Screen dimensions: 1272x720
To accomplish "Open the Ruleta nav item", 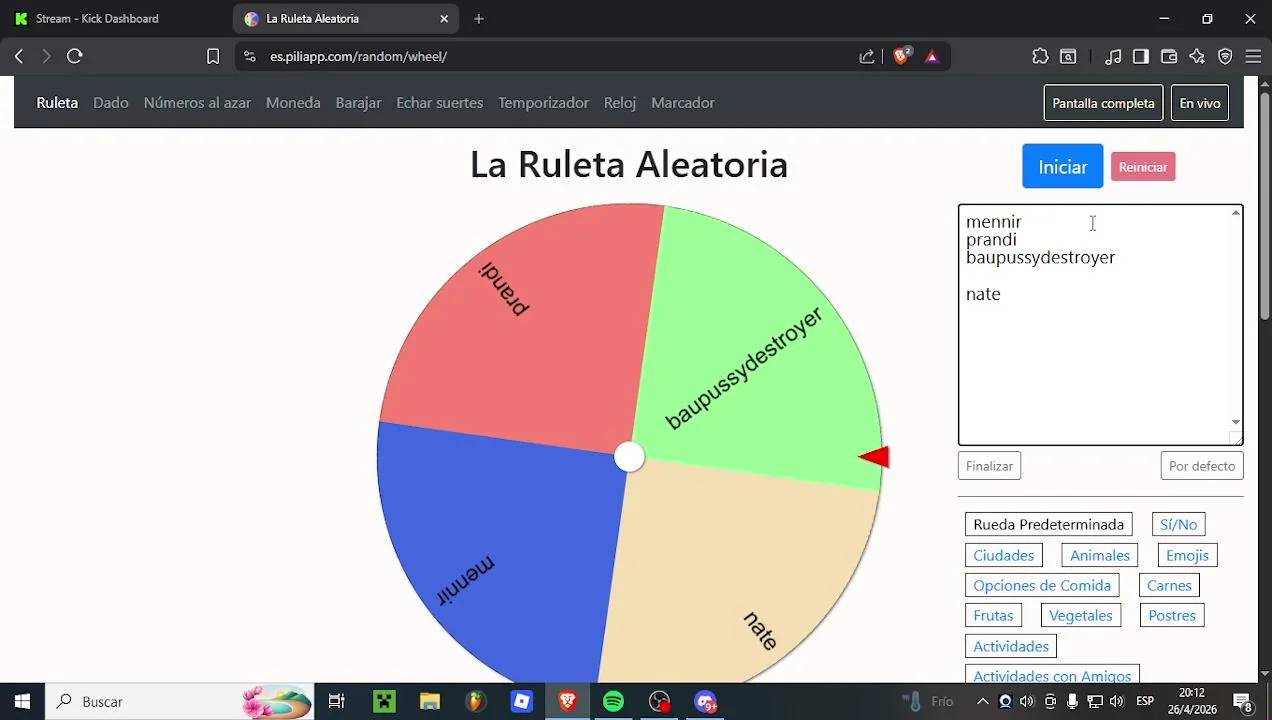I will click(x=57, y=103).
